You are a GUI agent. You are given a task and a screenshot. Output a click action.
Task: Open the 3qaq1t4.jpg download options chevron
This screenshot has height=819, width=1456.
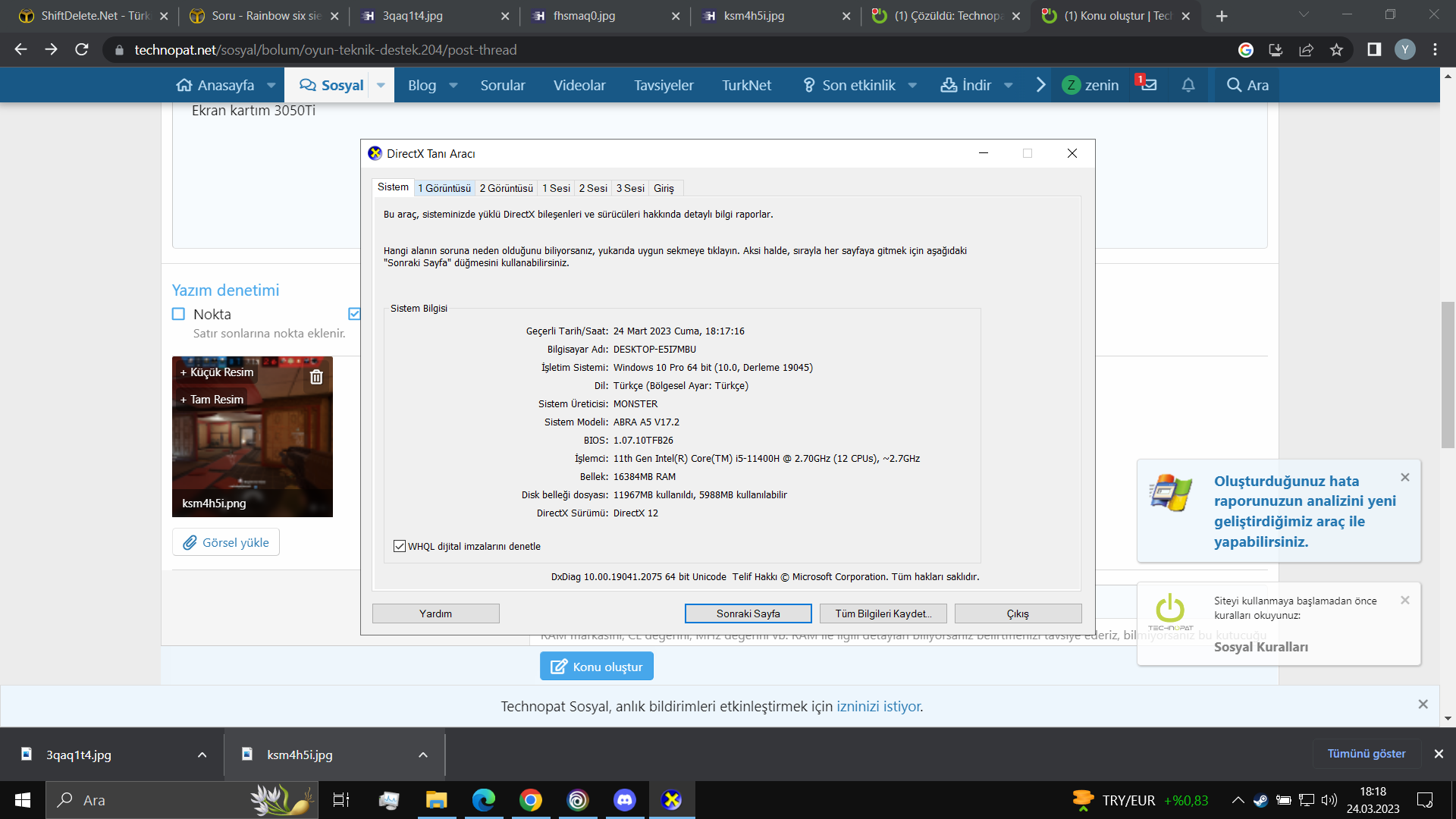coord(202,755)
